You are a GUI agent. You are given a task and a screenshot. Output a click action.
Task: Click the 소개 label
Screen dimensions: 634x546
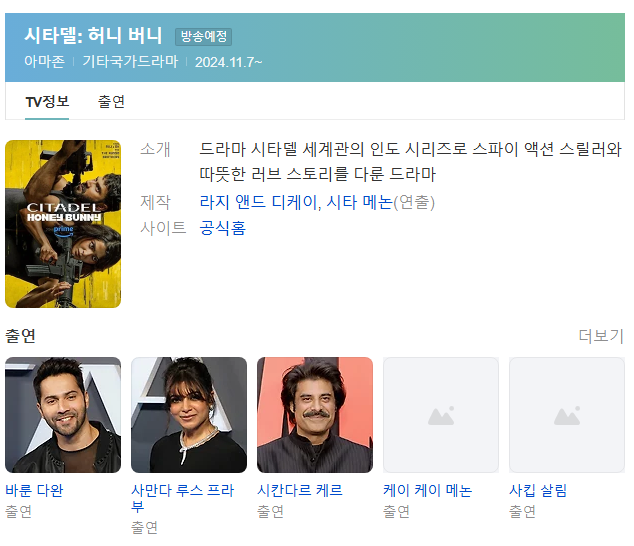pos(155,149)
